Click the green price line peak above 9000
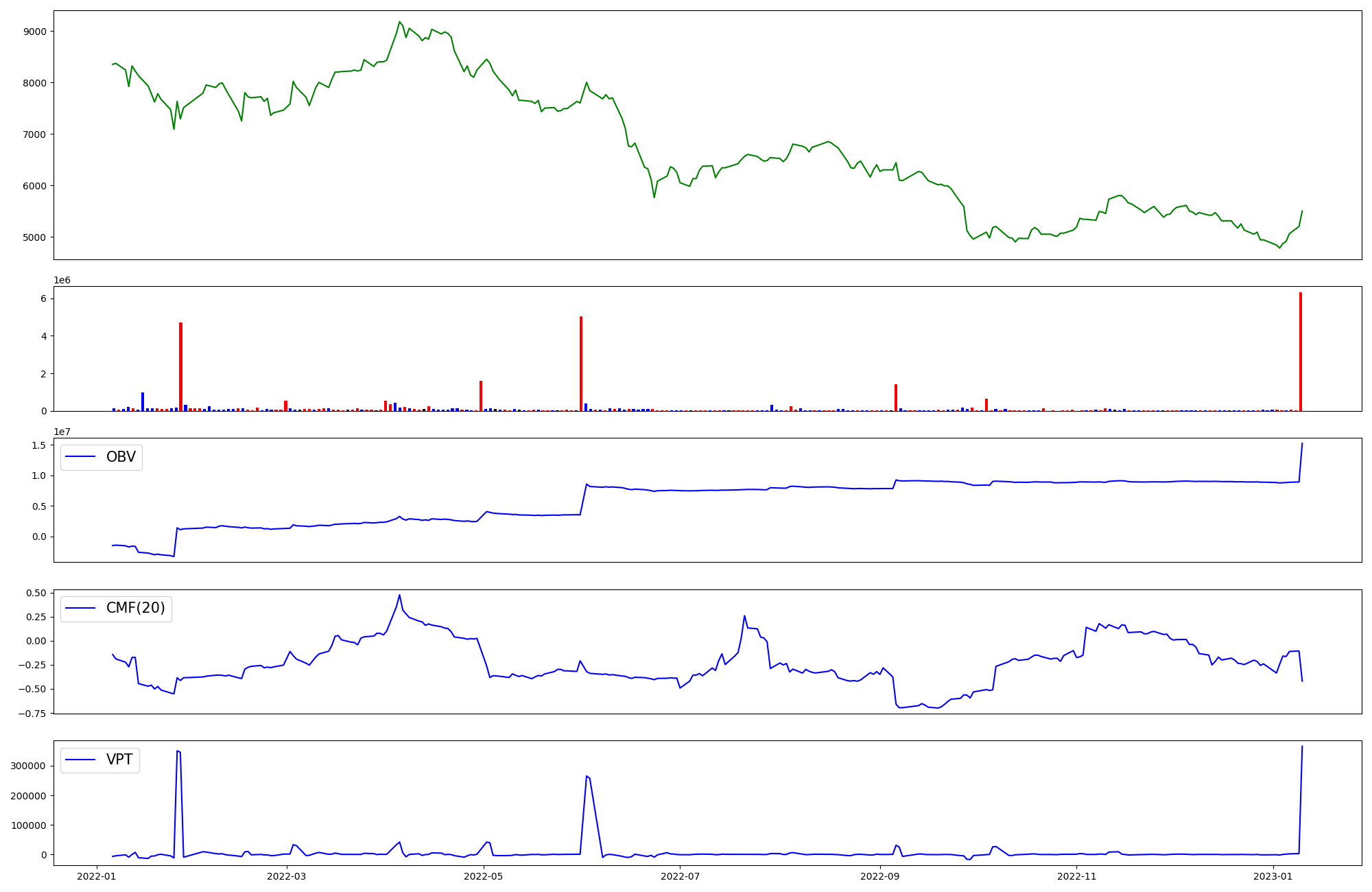Screen dimensions: 1372x892 pyautogui.click(x=399, y=22)
